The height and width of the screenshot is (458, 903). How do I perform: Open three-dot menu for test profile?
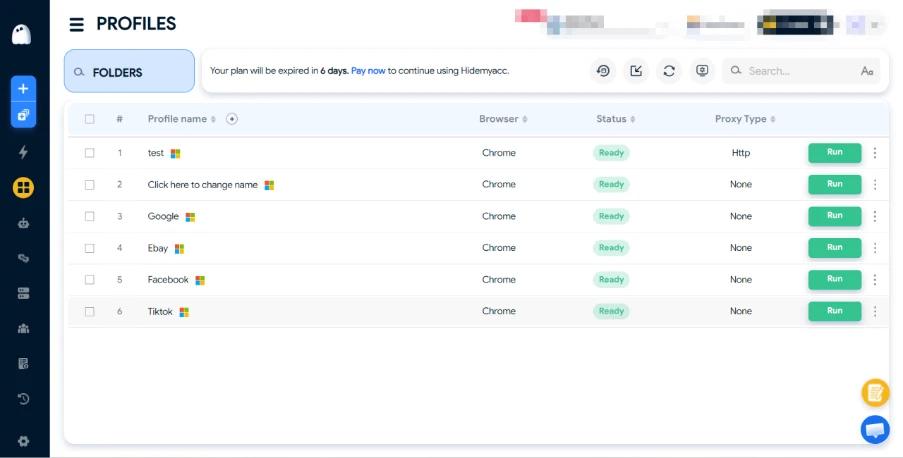(x=875, y=153)
